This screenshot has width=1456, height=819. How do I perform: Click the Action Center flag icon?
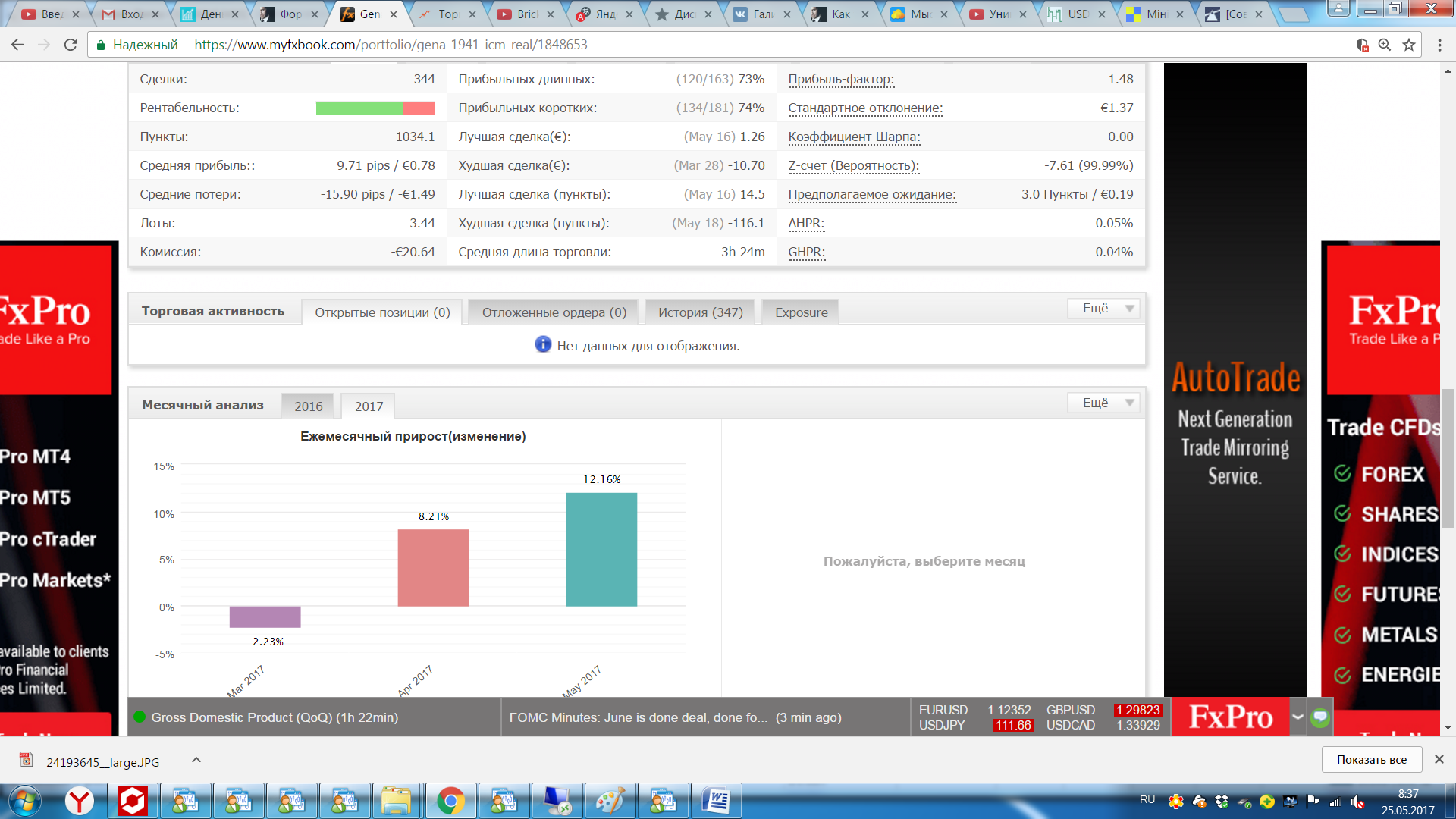click(1313, 802)
